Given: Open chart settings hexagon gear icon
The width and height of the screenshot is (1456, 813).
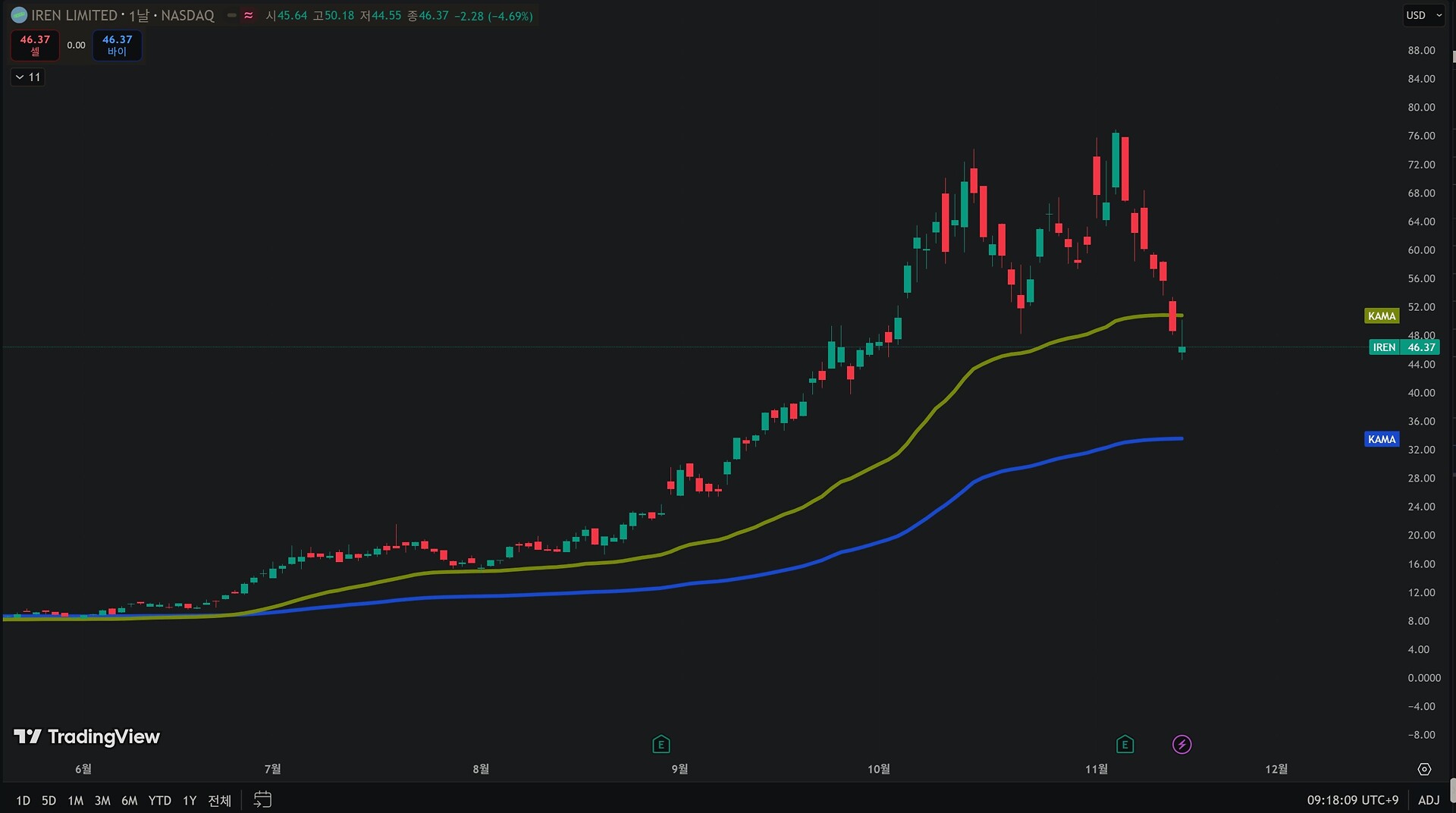Looking at the screenshot, I should (x=1425, y=769).
